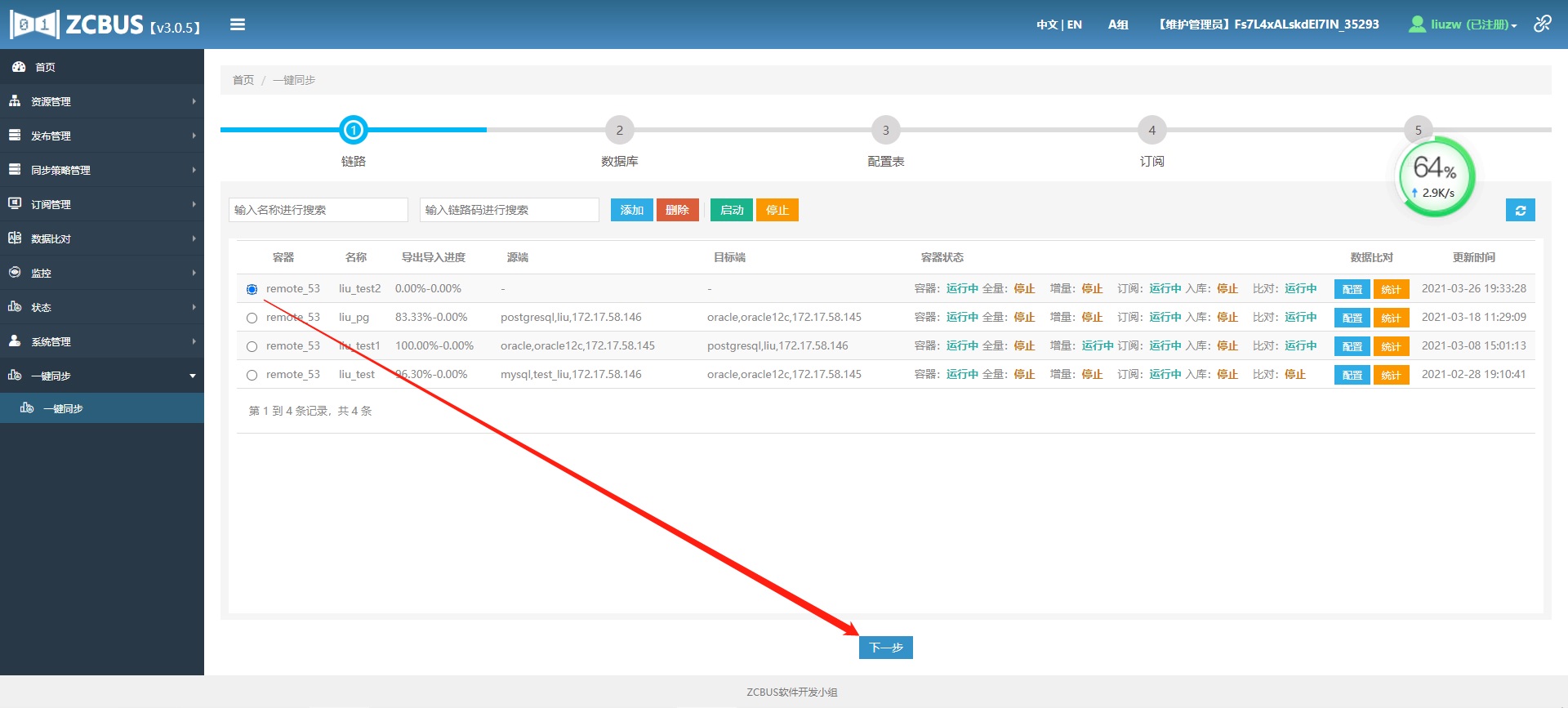Click the blue 添加 add button
This screenshot has height=708, width=1568.
tap(631, 211)
